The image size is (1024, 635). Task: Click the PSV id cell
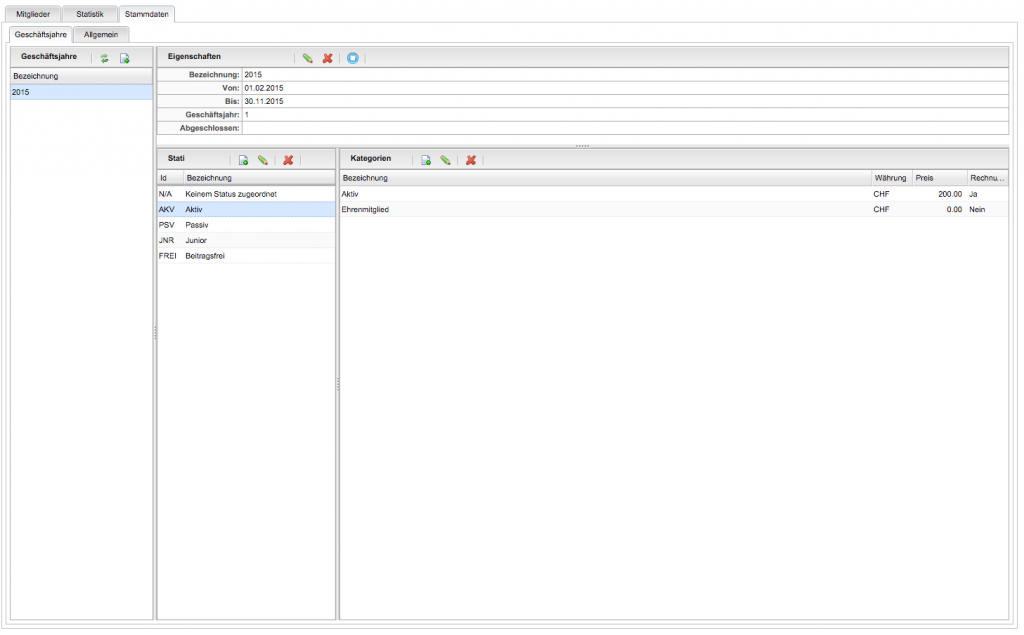tap(170, 225)
